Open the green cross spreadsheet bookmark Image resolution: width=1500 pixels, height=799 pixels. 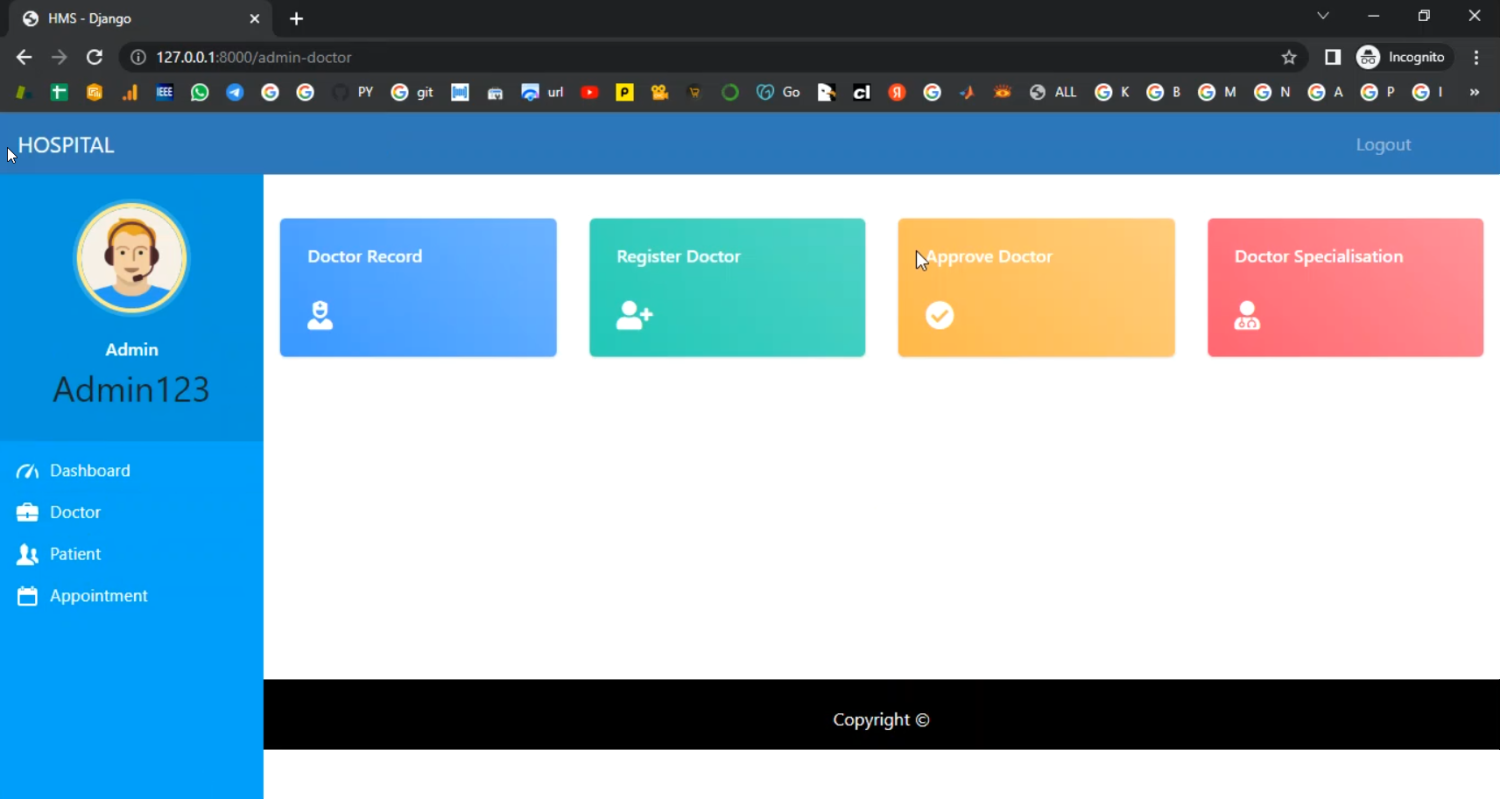point(59,92)
